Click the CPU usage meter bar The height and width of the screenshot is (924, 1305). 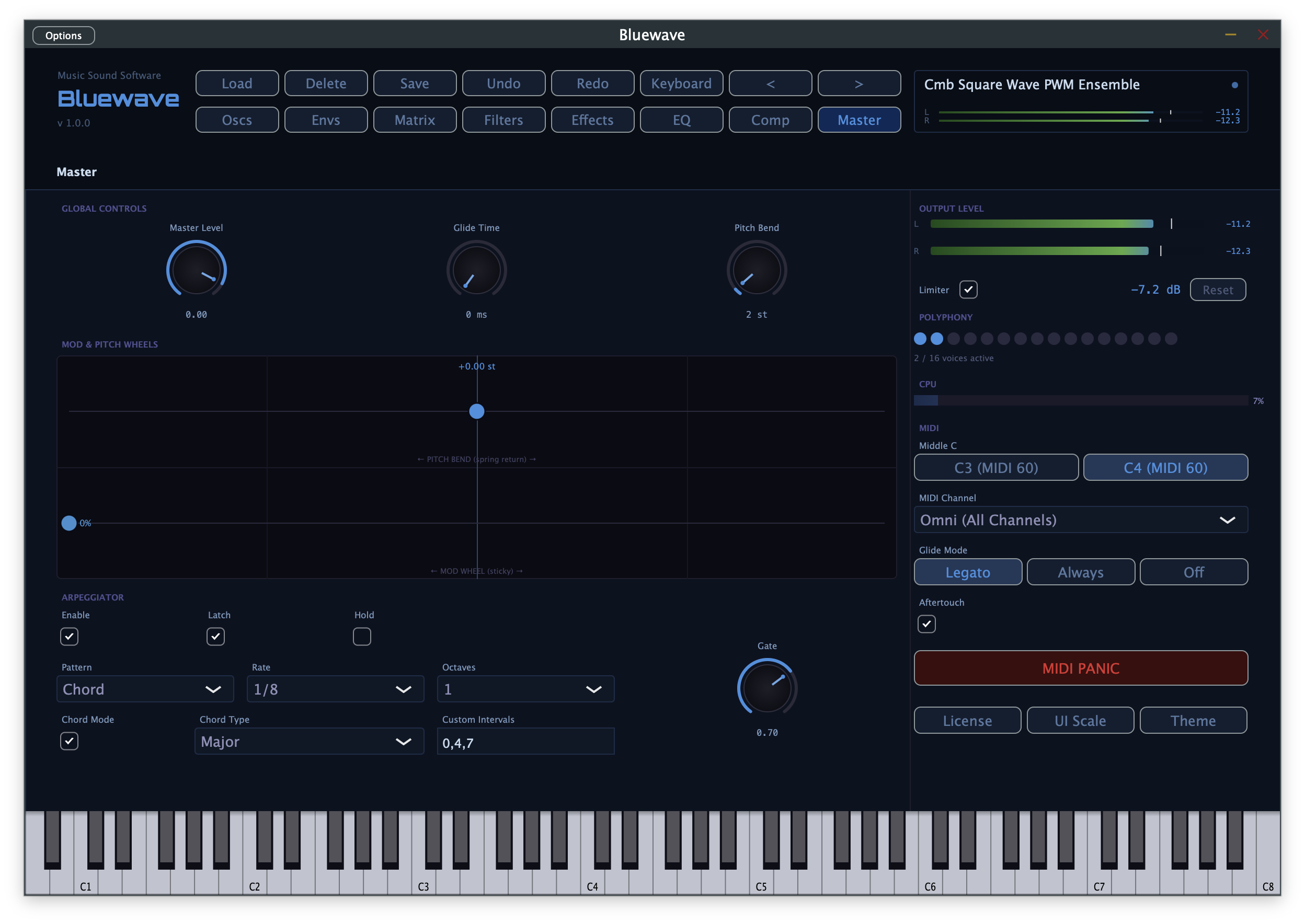click(1080, 400)
